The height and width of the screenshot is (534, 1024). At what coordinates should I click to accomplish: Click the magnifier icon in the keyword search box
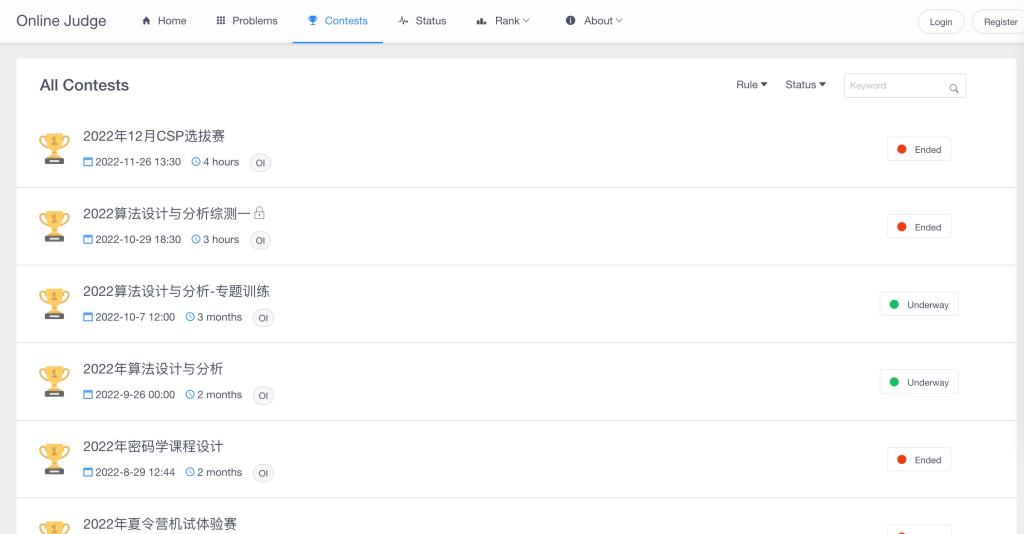click(954, 87)
